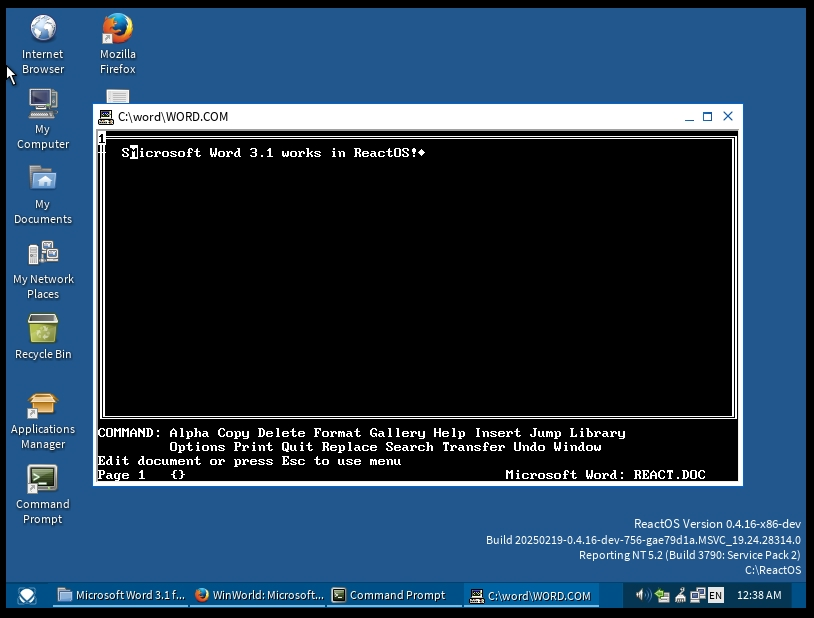The width and height of the screenshot is (814, 618).
Task: Toggle the EN language indicator in the tray
Action: pyautogui.click(x=715, y=595)
